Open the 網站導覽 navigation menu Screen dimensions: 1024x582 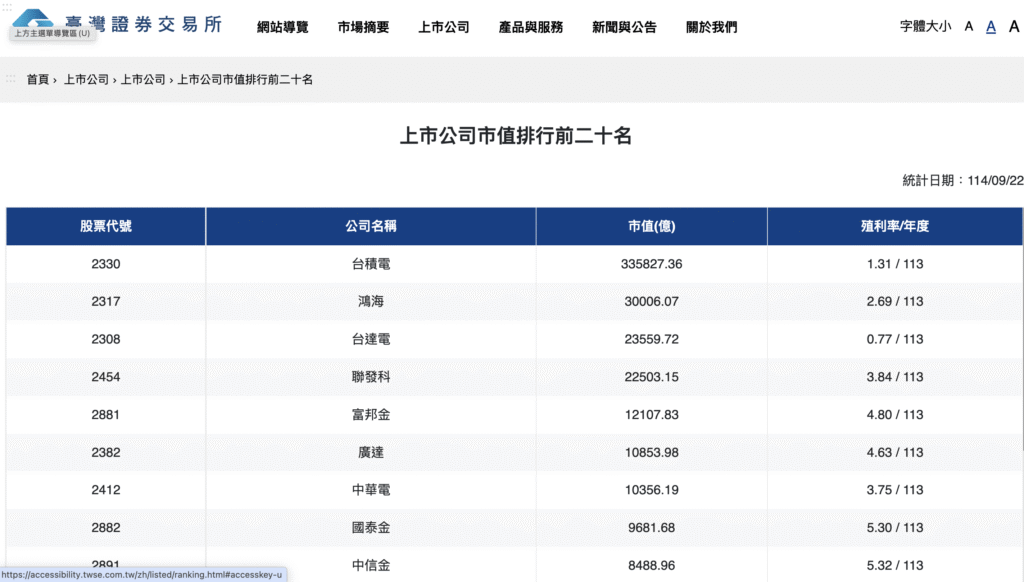[285, 27]
